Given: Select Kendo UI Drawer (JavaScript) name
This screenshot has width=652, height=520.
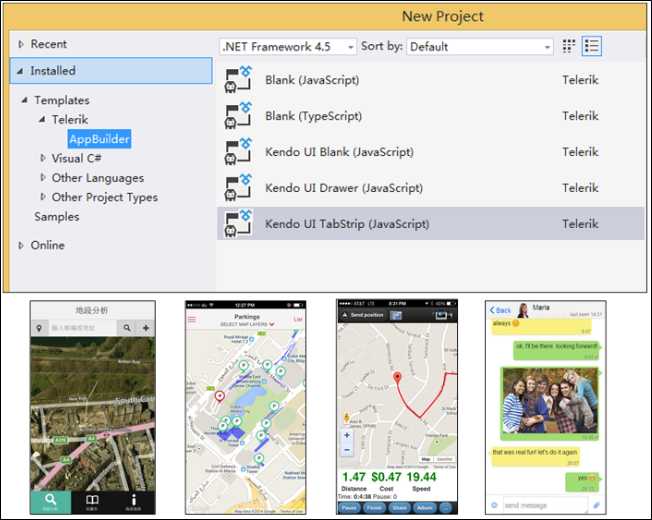Looking at the screenshot, I should click(344, 188).
